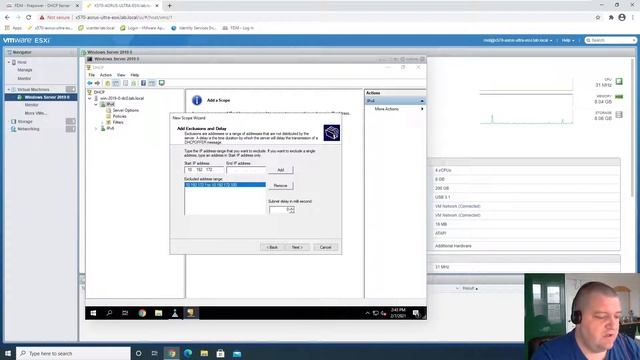The width and height of the screenshot is (640, 360).
Task: Open the FDM - Log in bookmark
Action: tap(238, 28)
